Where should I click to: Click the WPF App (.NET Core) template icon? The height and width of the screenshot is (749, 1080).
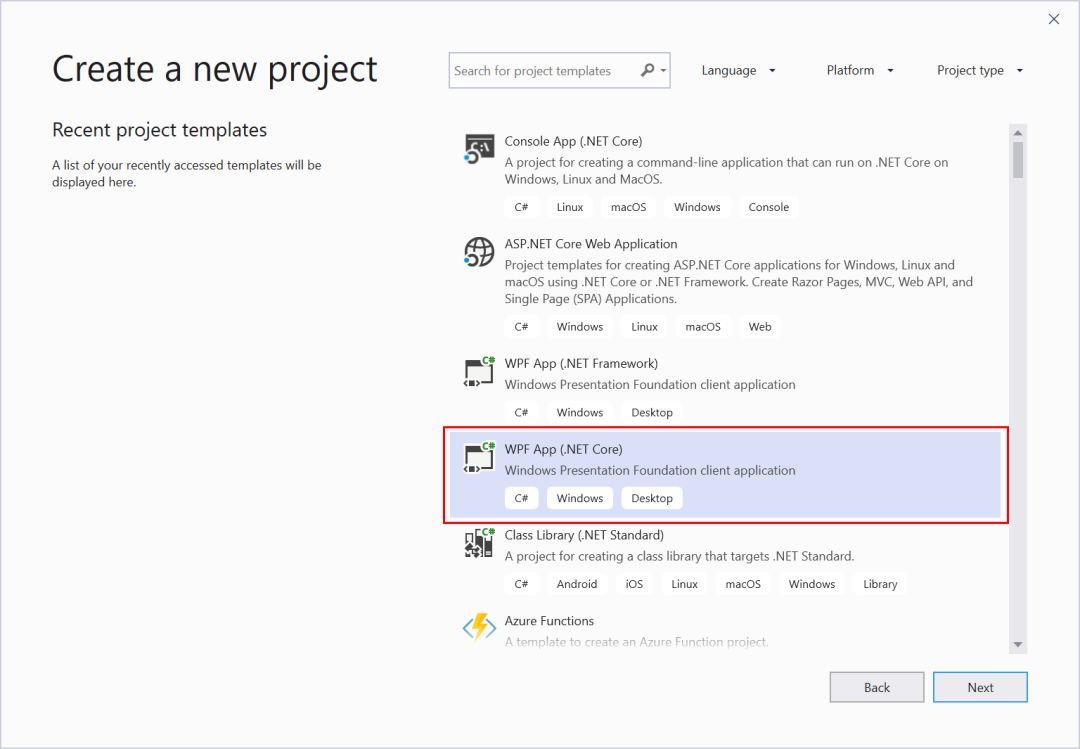click(478, 456)
